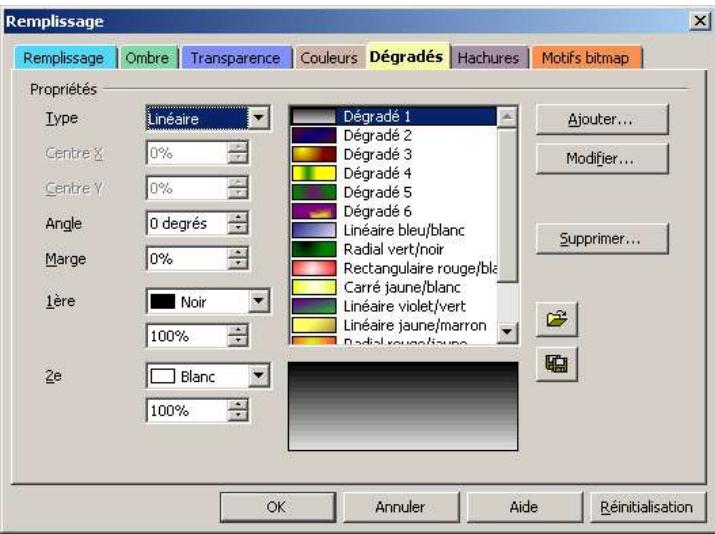The image size is (715, 534).
Task: Confirm with the OK button
Action: pos(277,507)
